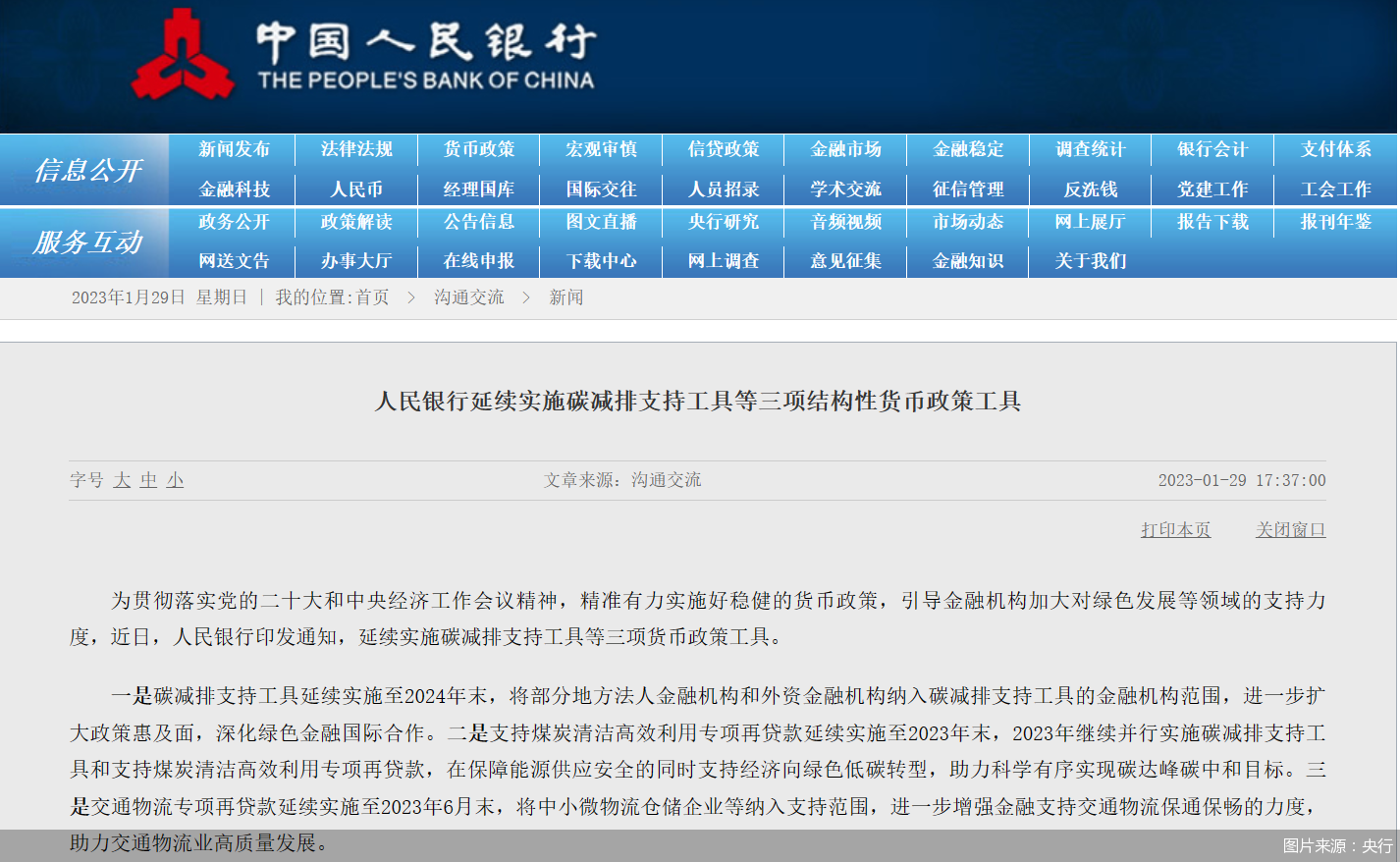
Task: Navigate to 首页 in the breadcrumb
Action: pyautogui.click(x=372, y=298)
